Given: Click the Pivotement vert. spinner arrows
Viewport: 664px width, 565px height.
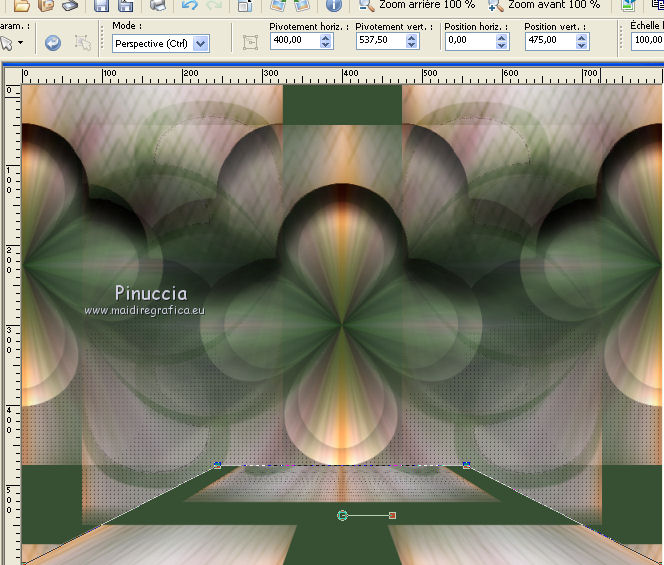Looking at the screenshot, I should coord(411,42).
